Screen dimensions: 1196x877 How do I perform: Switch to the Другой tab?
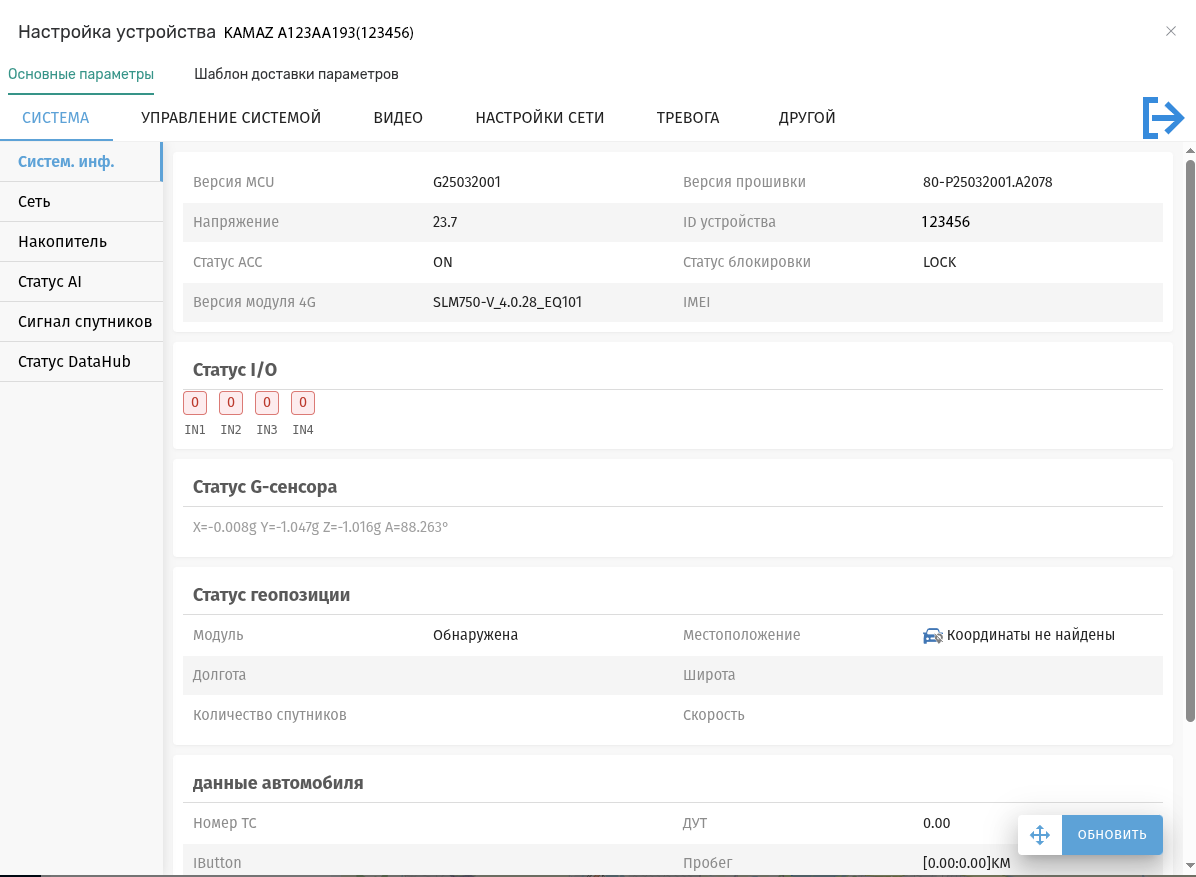point(807,118)
